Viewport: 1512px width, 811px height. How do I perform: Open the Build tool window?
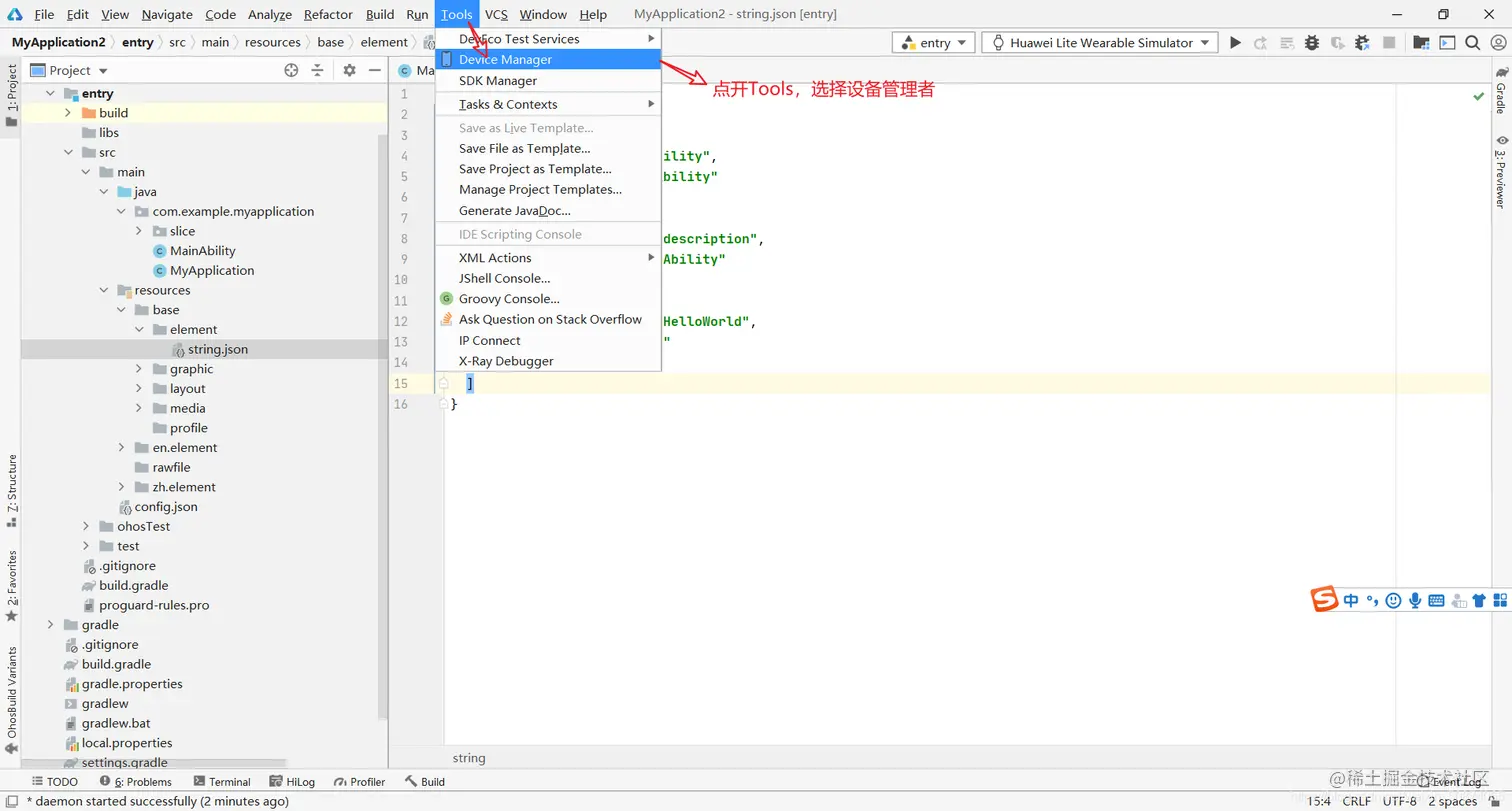tap(425, 782)
